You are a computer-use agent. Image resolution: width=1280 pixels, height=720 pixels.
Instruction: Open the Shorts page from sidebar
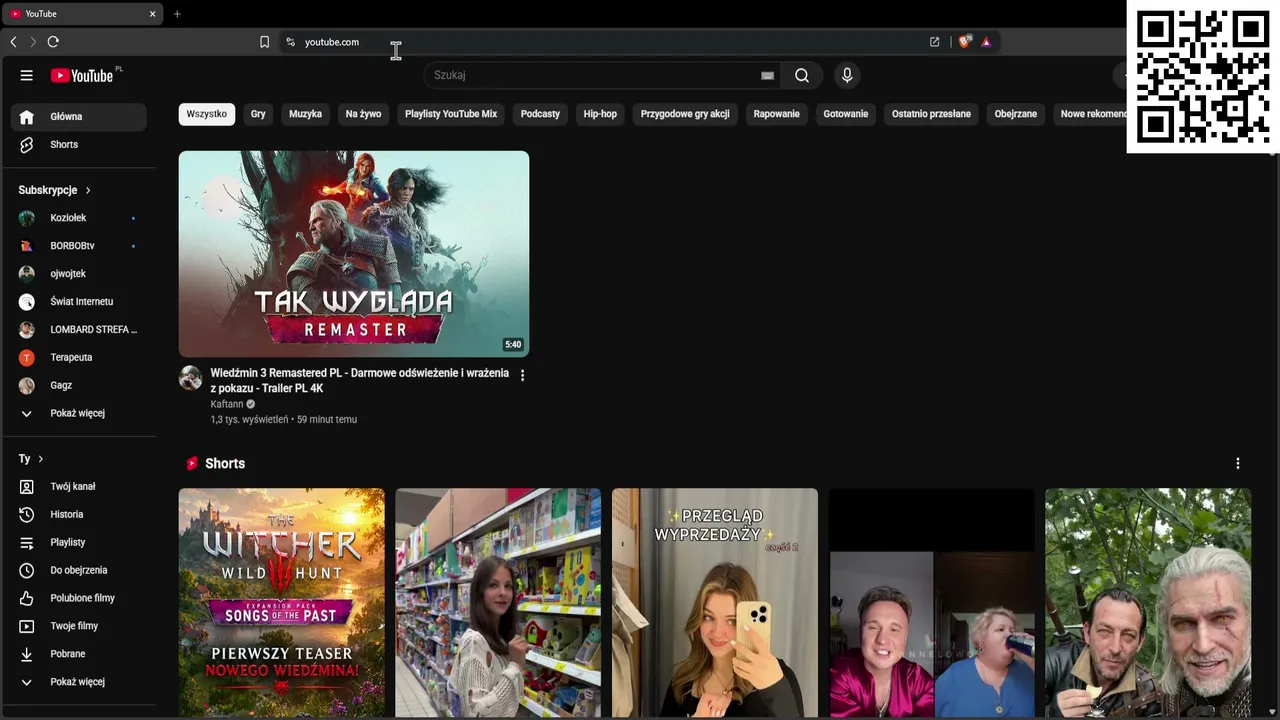pyautogui.click(x=79, y=145)
